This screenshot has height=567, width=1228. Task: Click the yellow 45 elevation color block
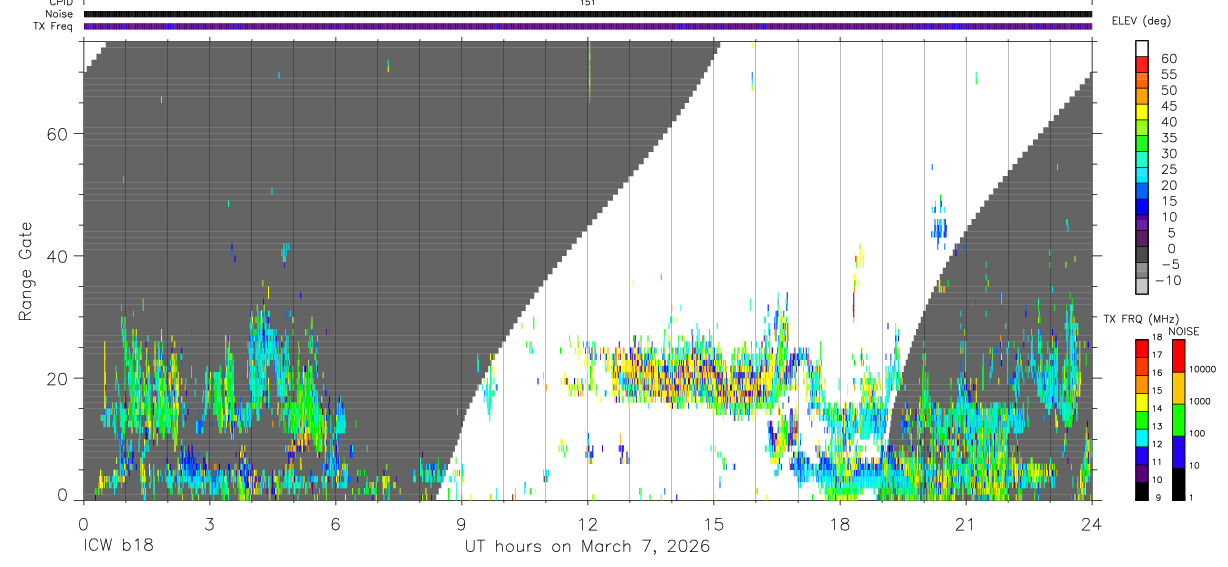tap(1142, 112)
